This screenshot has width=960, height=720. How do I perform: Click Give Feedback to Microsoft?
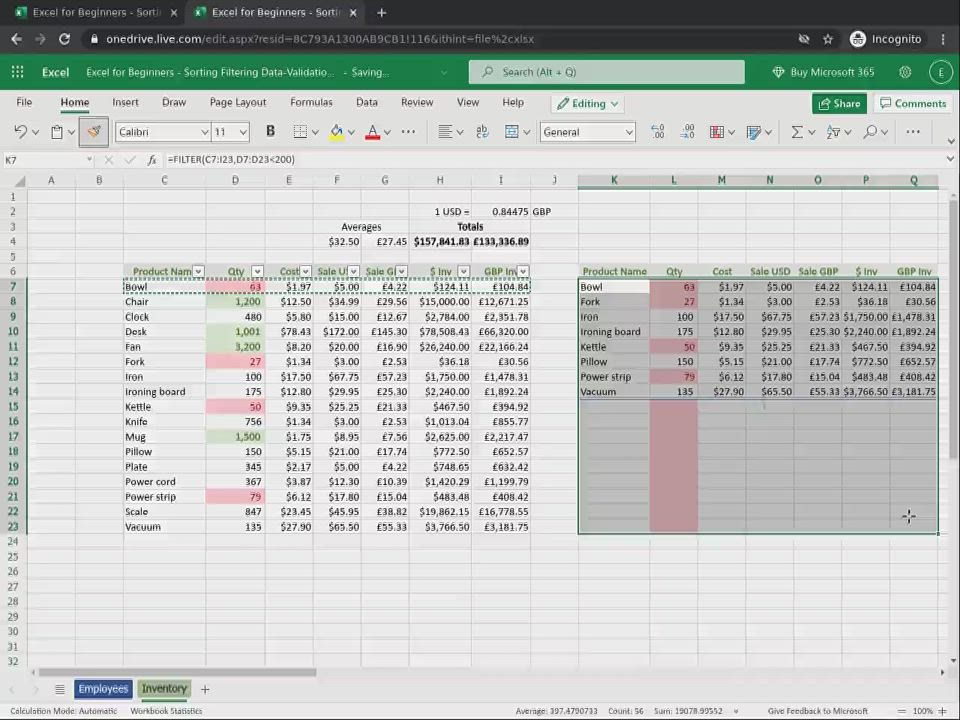click(818, 711)
